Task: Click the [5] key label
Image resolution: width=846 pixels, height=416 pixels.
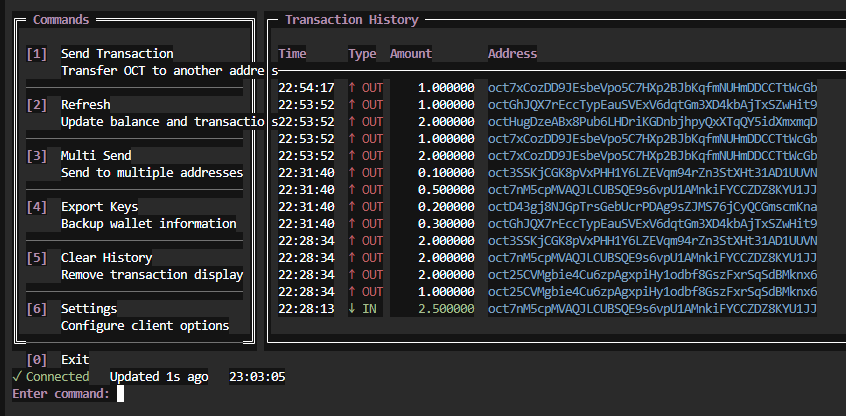Action: (37, 257)
